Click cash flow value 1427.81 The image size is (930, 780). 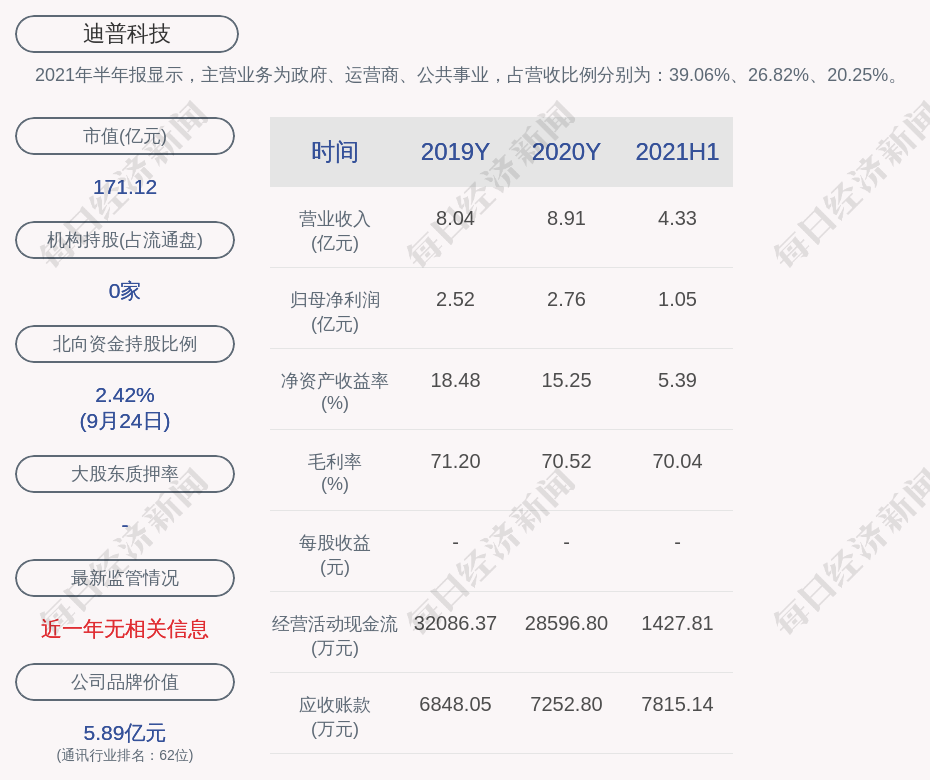point(677,623)
